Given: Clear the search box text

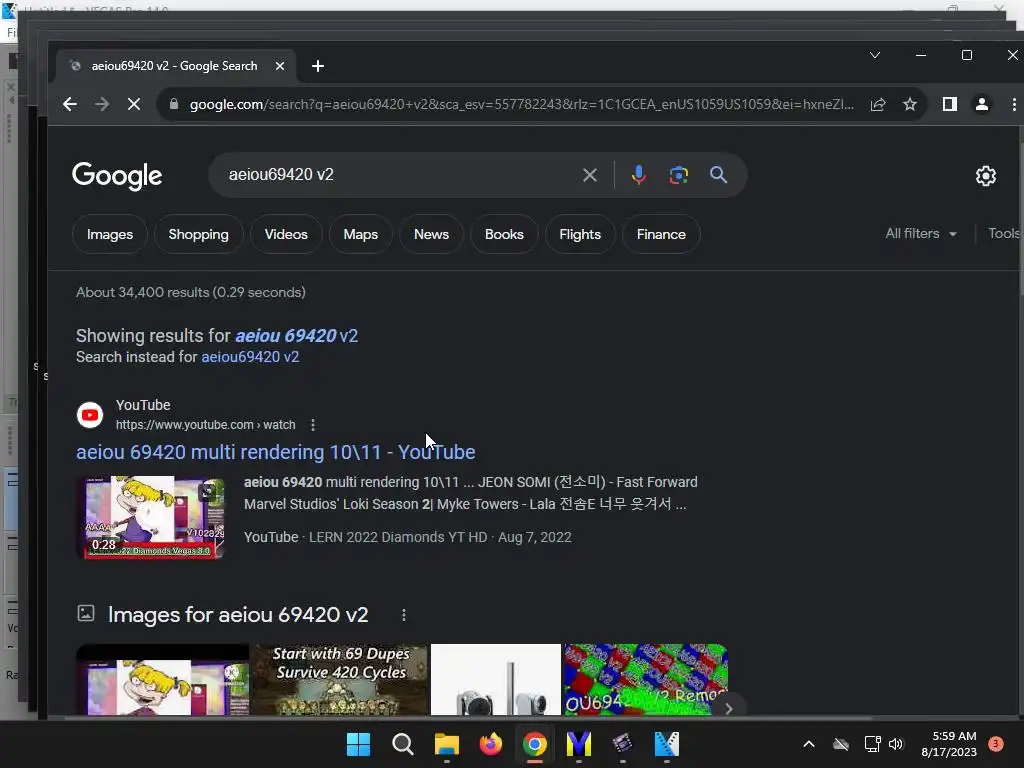Looking at the screenshot, I should pos(590,175).
